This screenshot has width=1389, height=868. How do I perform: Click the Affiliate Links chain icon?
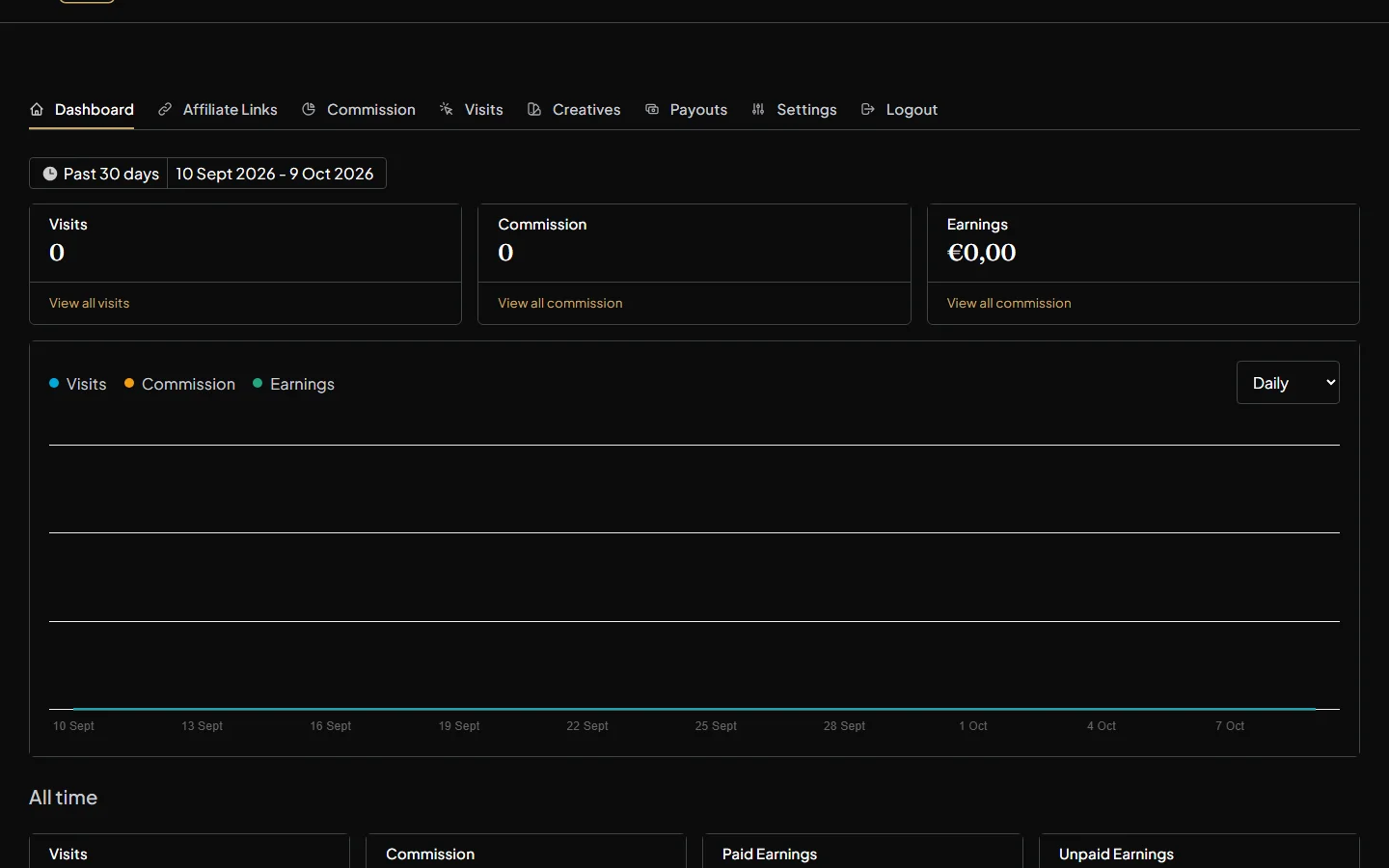click(165, 110)
